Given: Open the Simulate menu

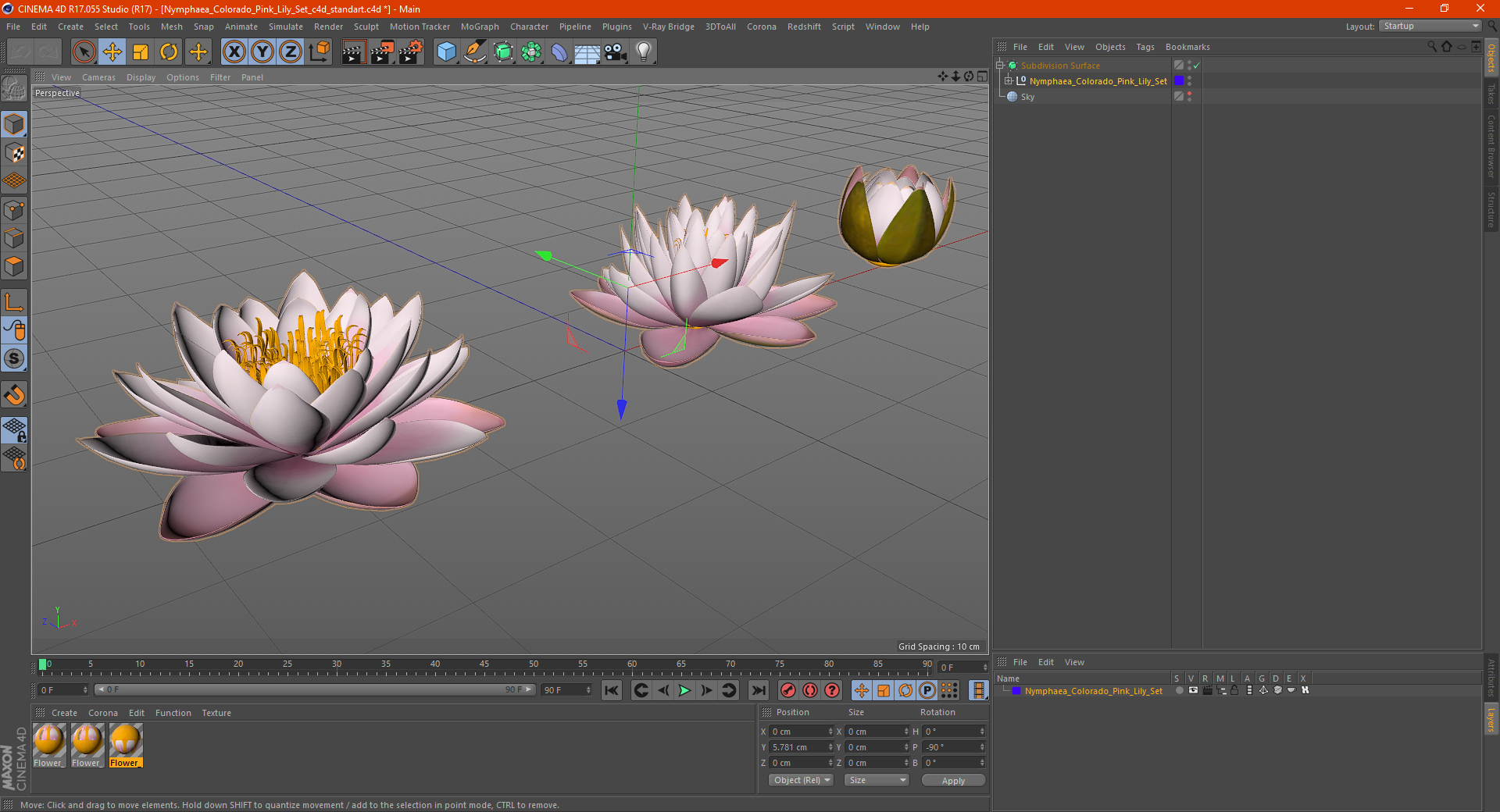Looking at the screenshot, I should [x=286, y=27].
